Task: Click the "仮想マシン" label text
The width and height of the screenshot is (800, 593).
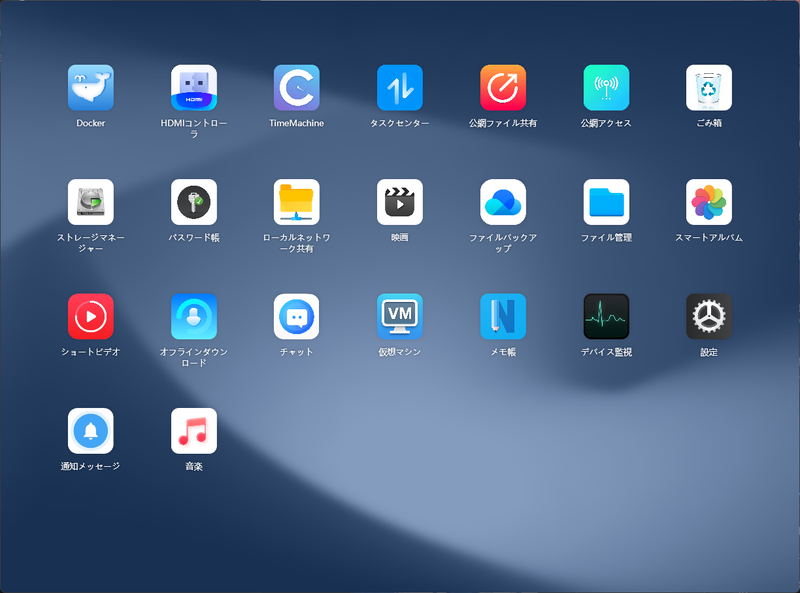Action: 399,352
